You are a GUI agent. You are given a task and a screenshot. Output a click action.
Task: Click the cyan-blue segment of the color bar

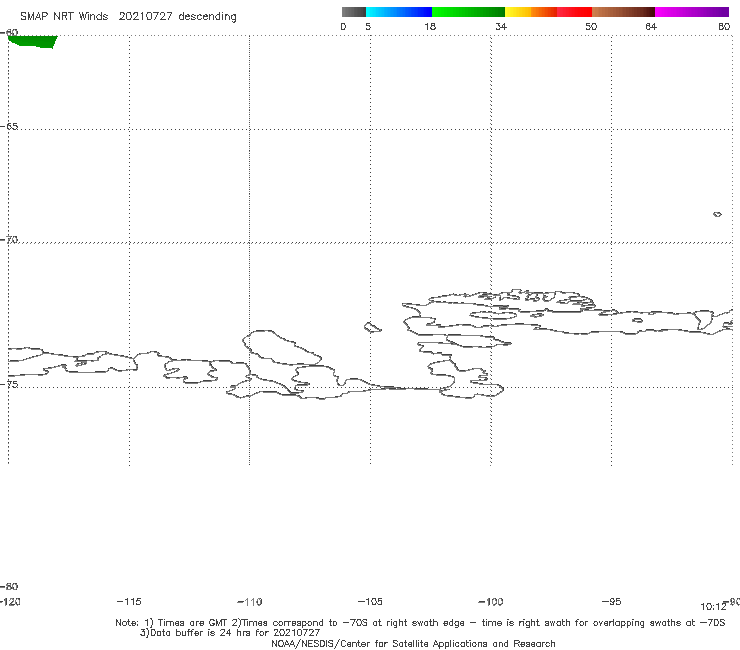(x=399, y=12)
